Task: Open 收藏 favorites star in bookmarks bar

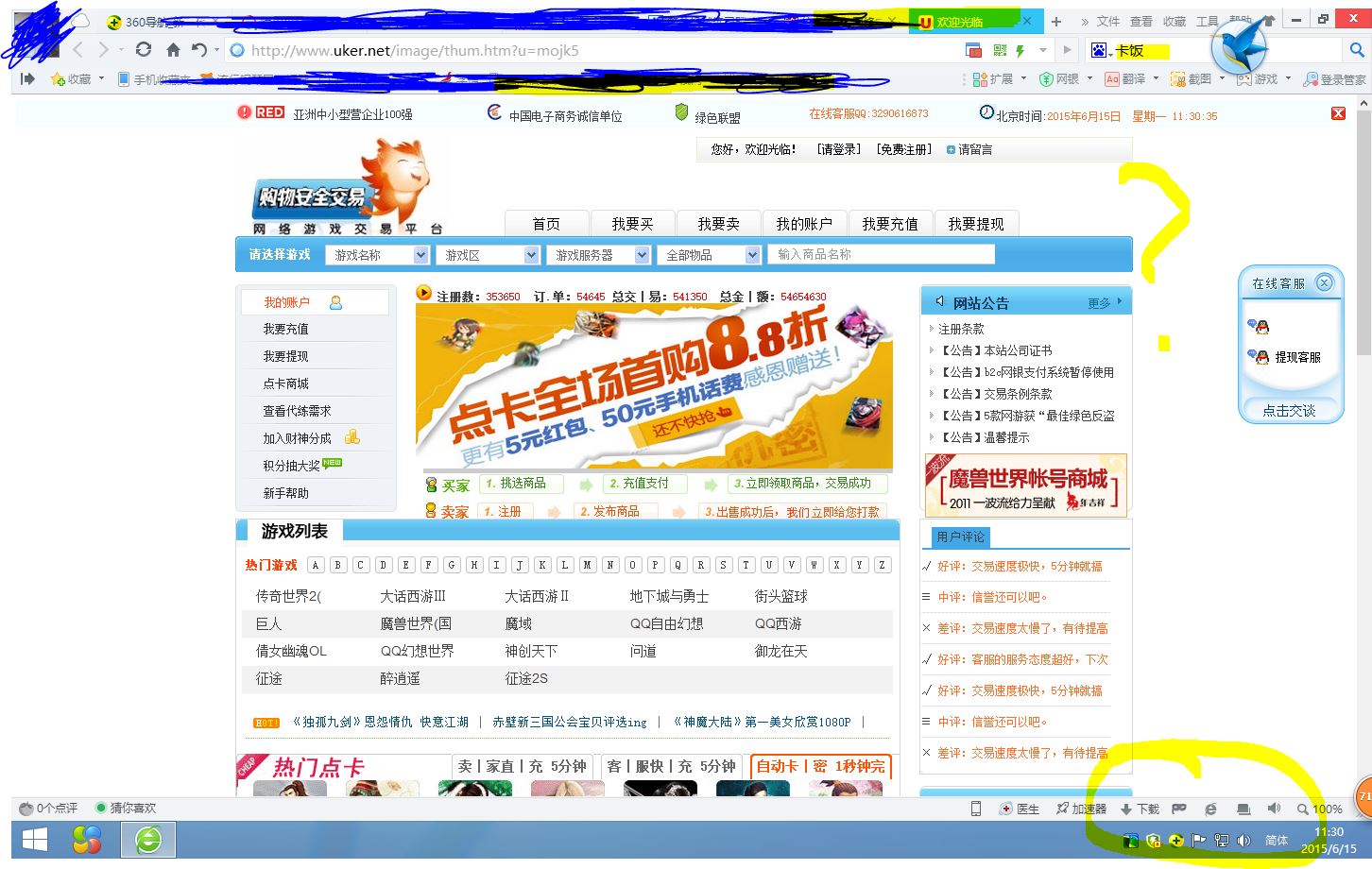Action: pos(71,79)
